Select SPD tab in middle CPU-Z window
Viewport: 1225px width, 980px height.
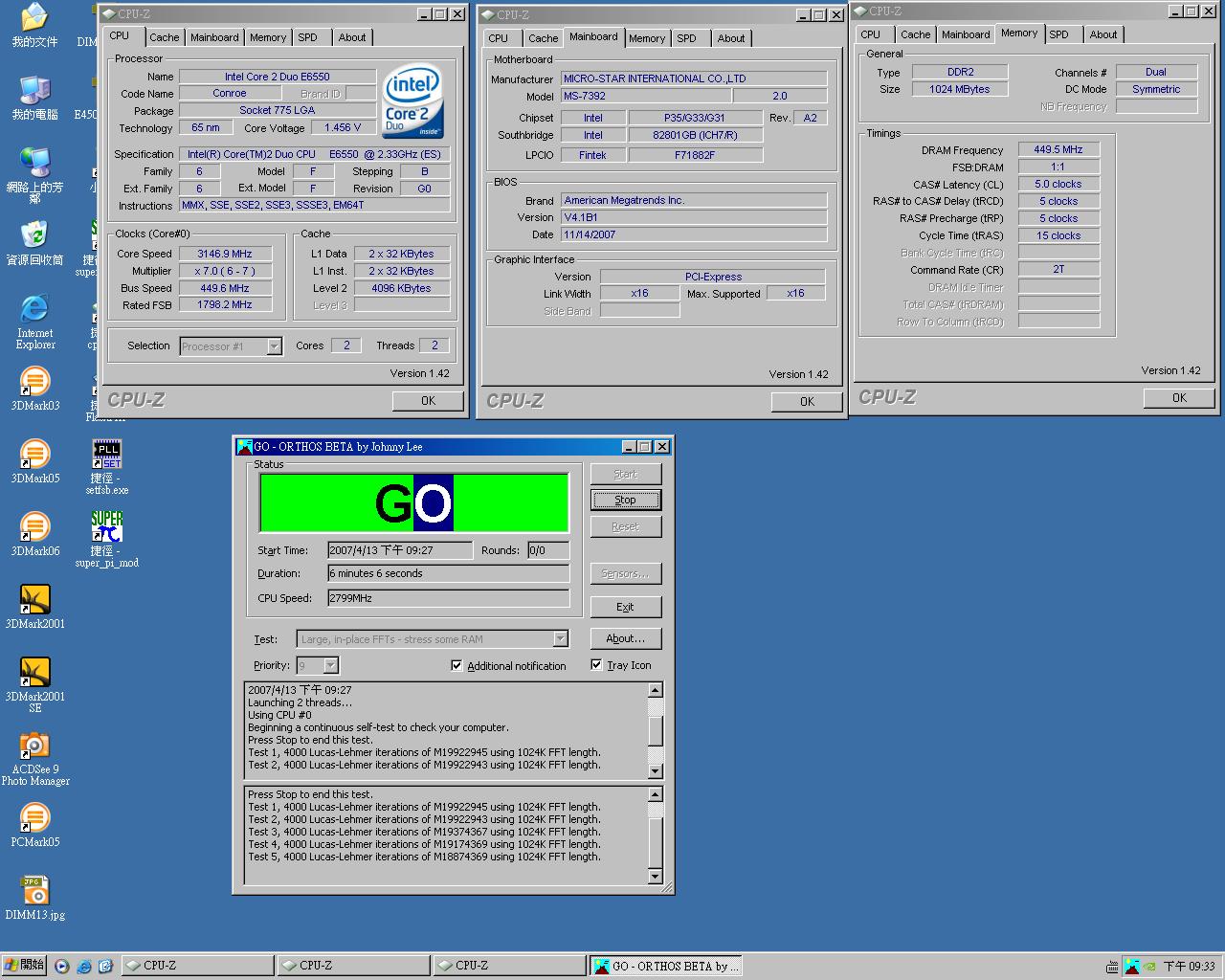686,38
